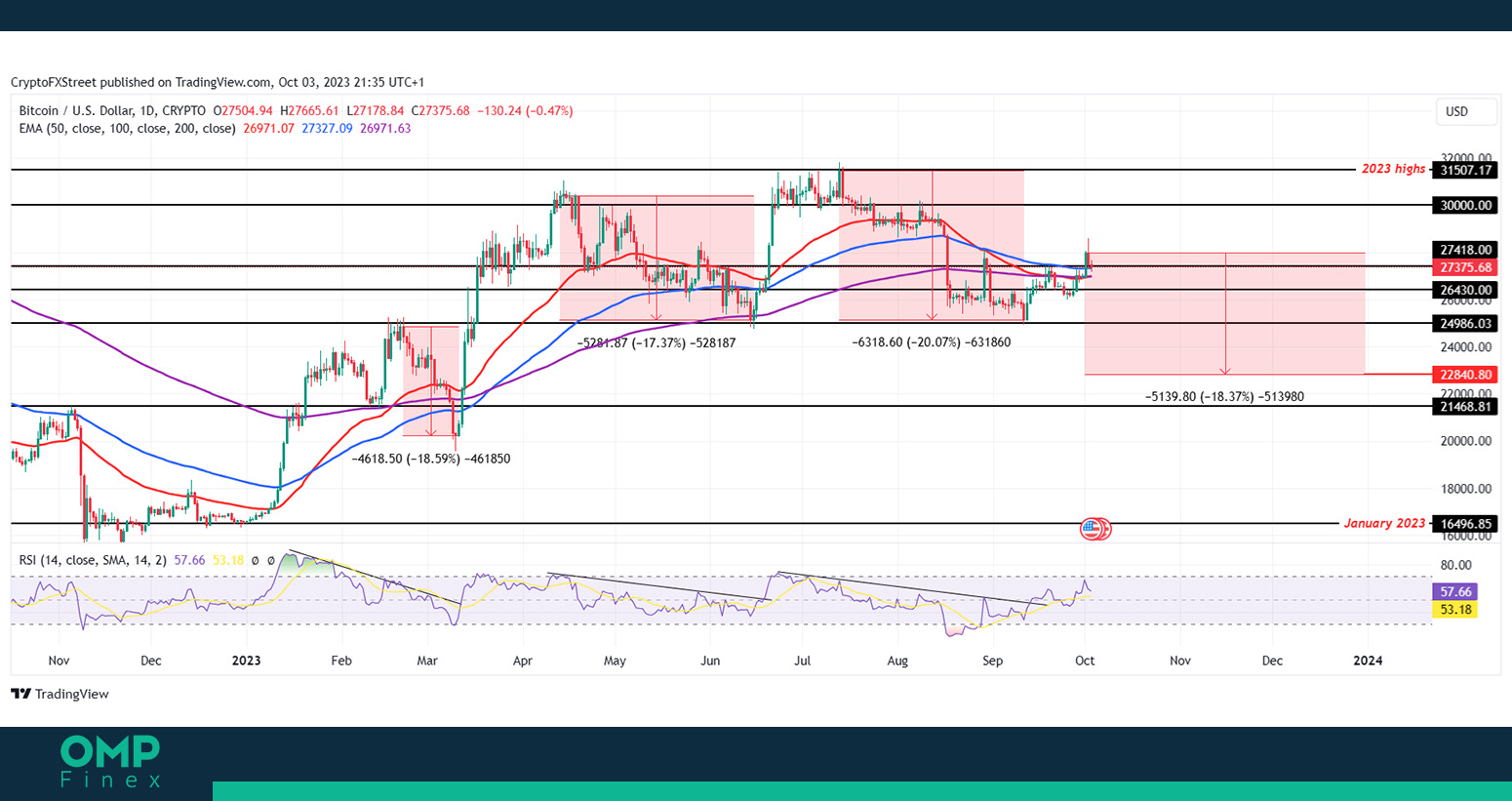Image resolution: width=1512 pixels, height=801 pixels.
Task: Click the low value L27178.84
Action: 376,111
